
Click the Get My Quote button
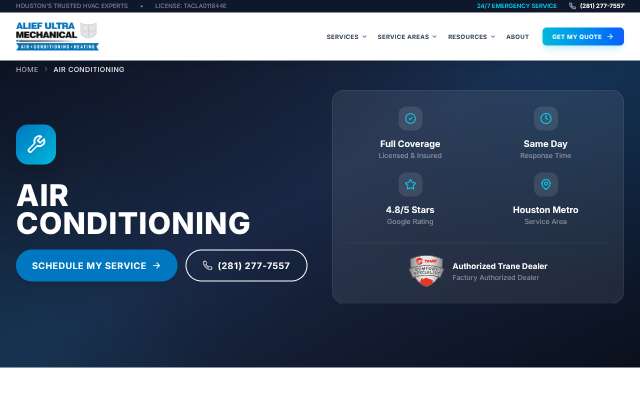click(x=583, y=36)
